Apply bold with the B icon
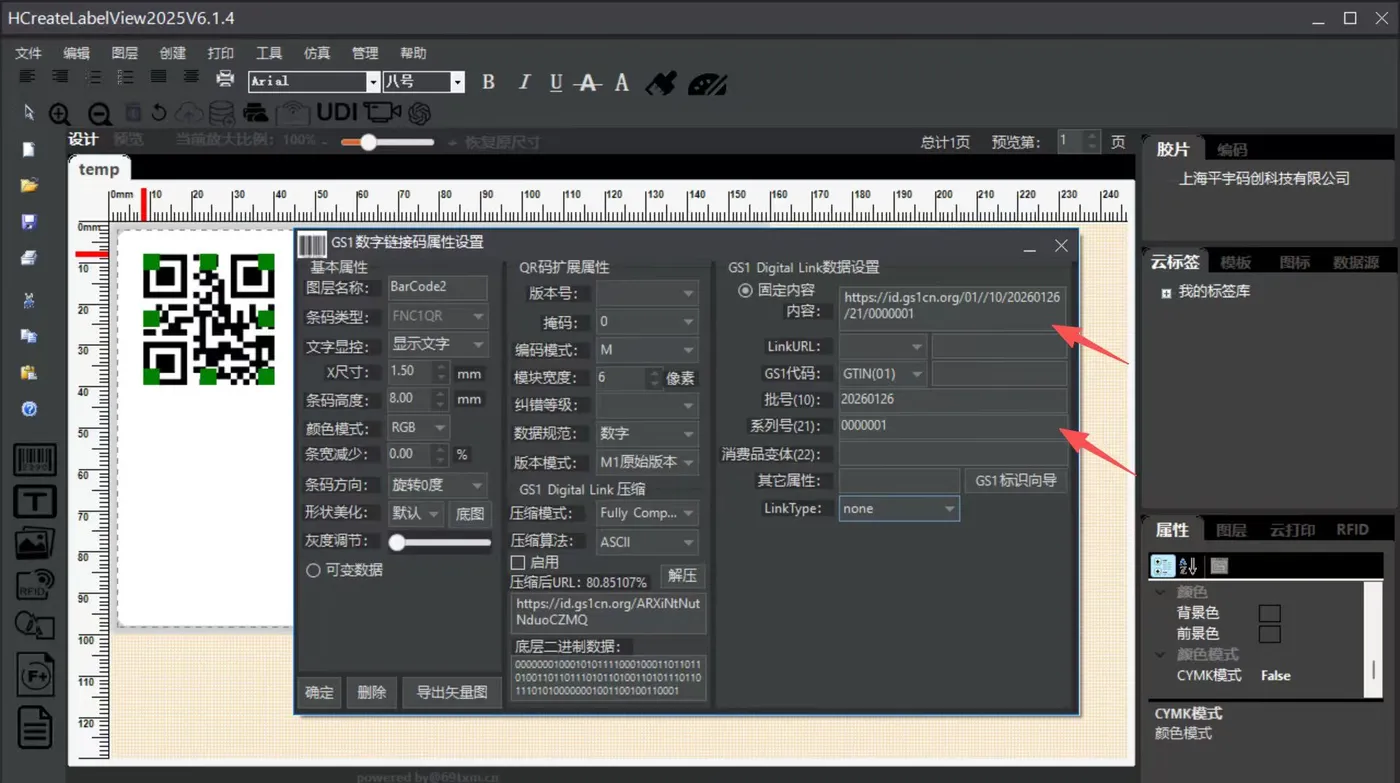The height and width of the screenshot is (783, 1400). tap(488, 82)
